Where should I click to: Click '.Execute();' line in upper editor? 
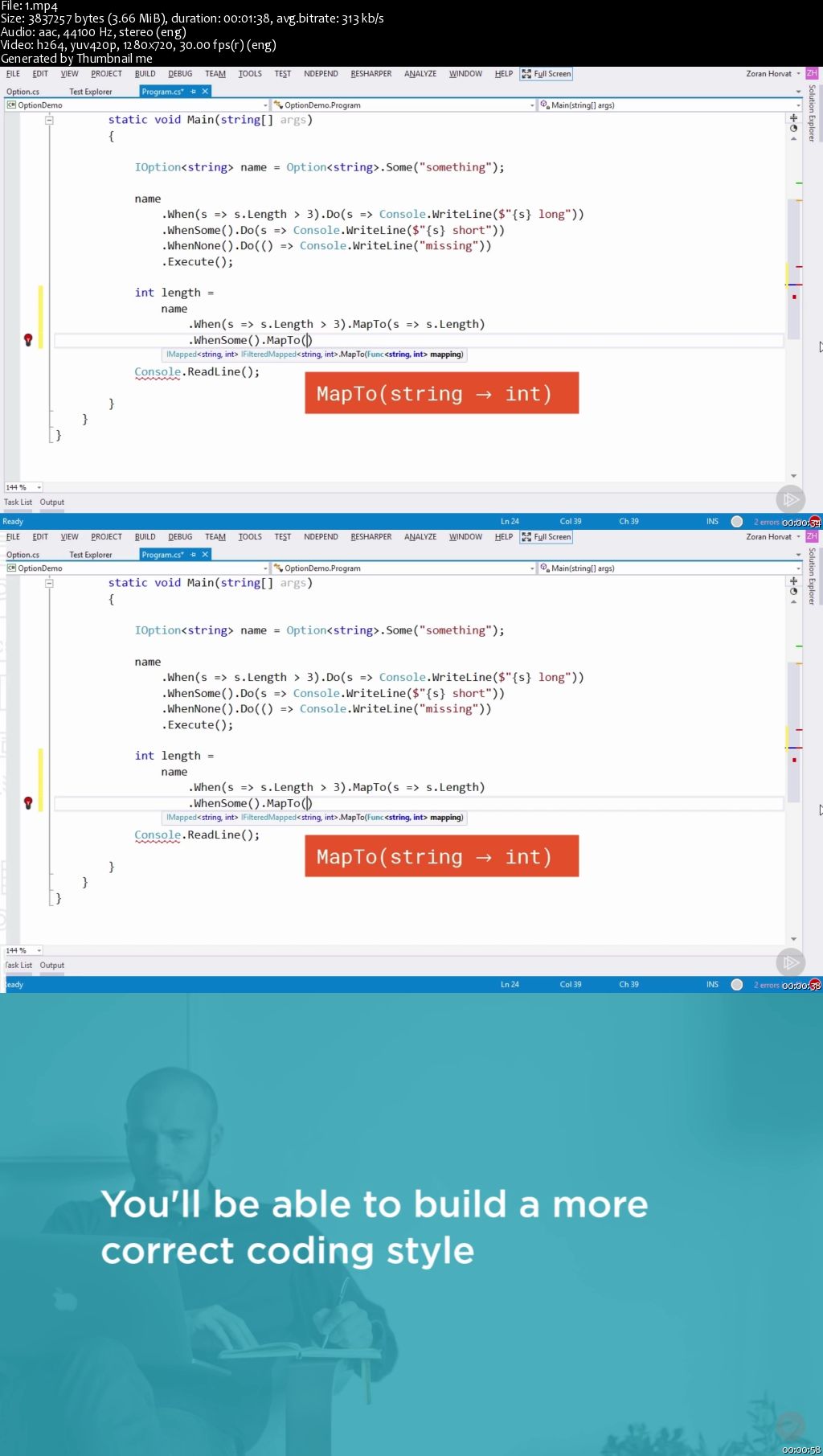[197, 262]
